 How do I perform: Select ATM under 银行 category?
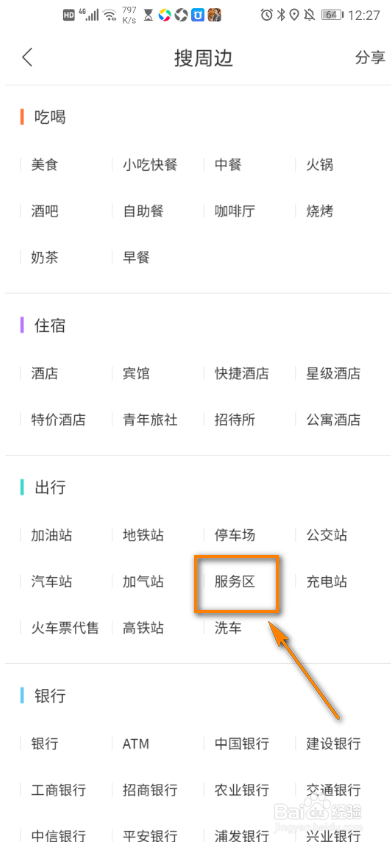pos(136,744)
